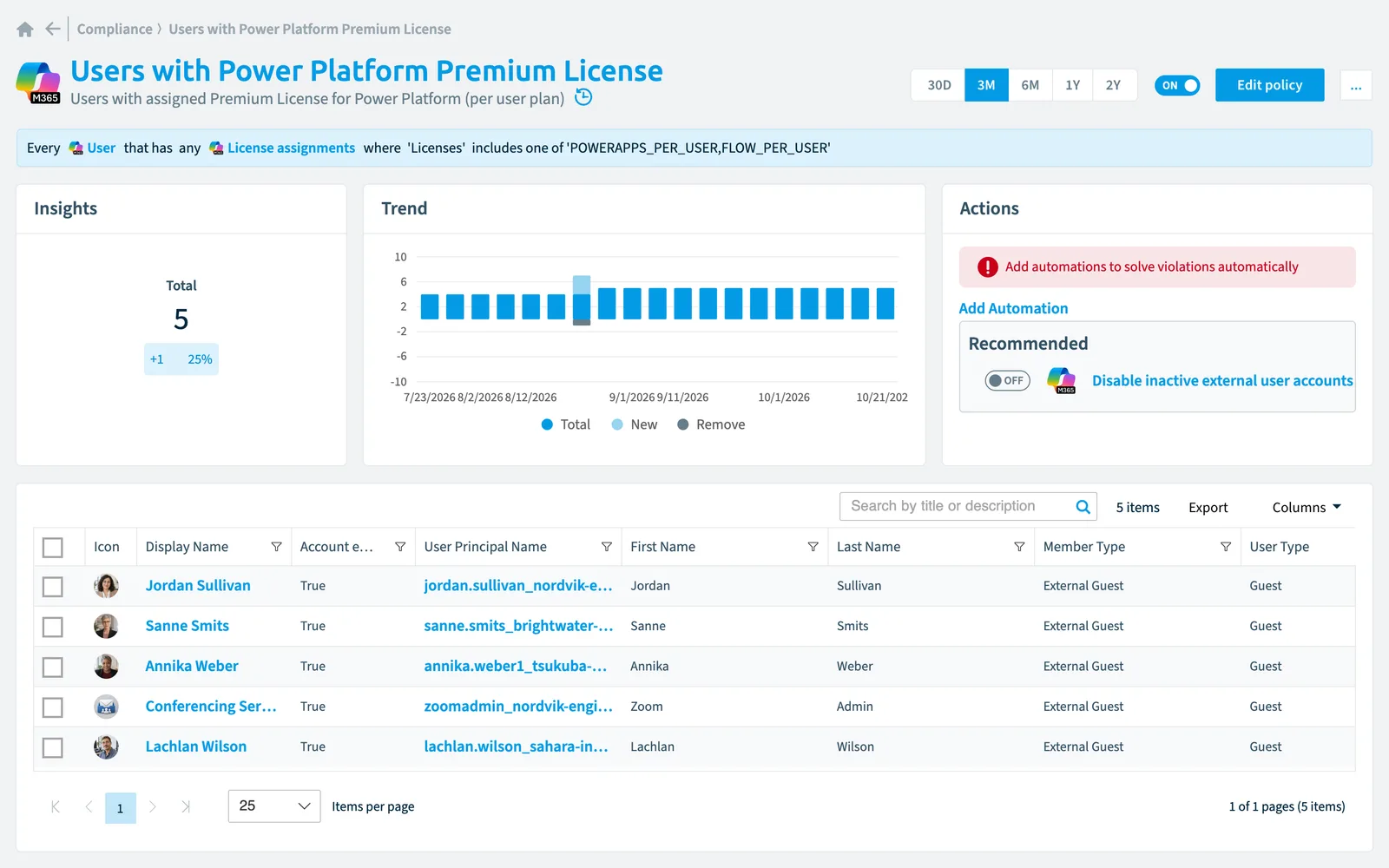The width and height of the screenshot is (1389, 868).
Task: Switch to the 30D time range
Action: [938, 85]
